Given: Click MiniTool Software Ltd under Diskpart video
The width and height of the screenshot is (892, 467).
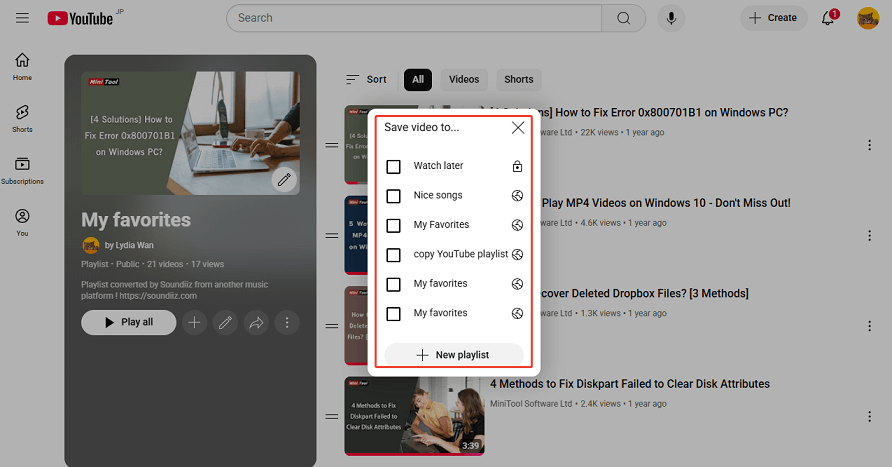Looking at the screenshot, I should 531,404.
